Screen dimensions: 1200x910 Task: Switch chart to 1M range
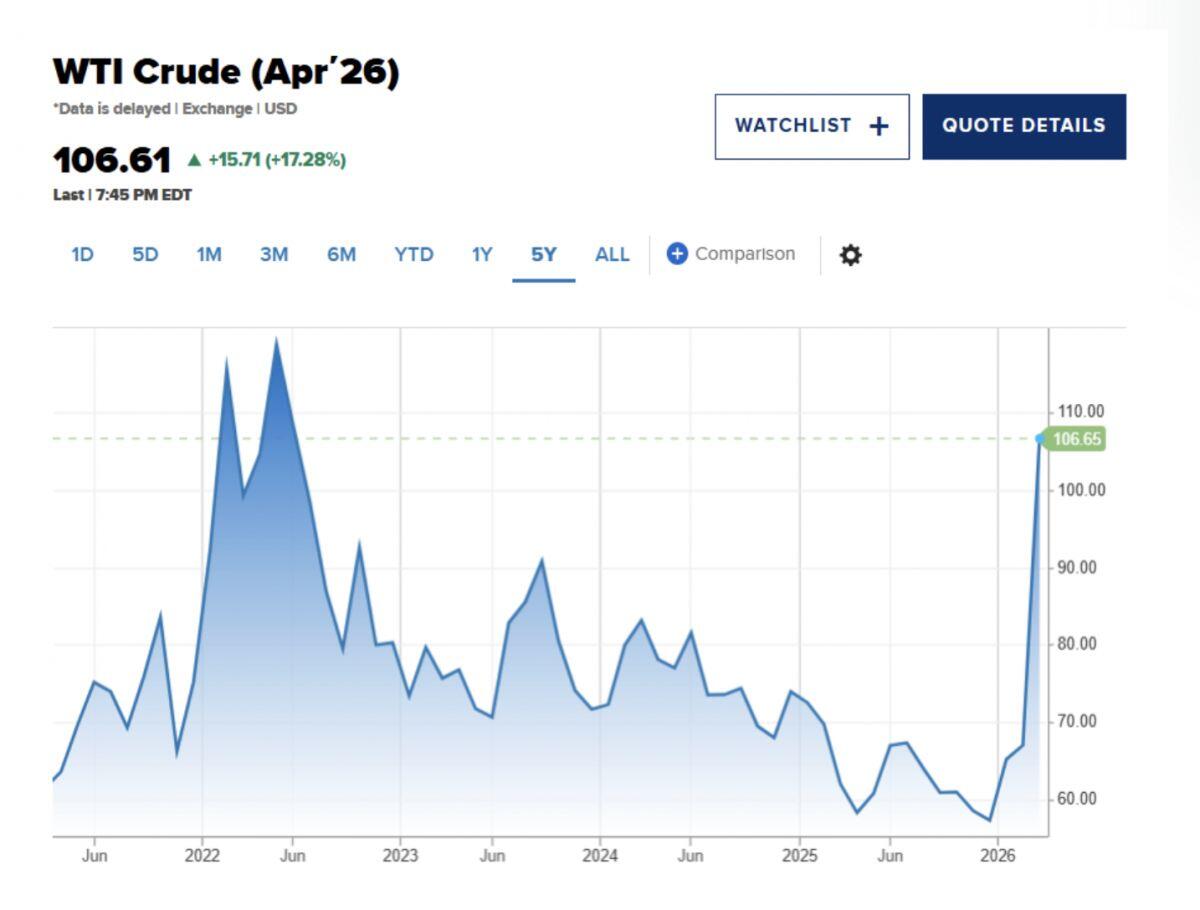(209, 255)
